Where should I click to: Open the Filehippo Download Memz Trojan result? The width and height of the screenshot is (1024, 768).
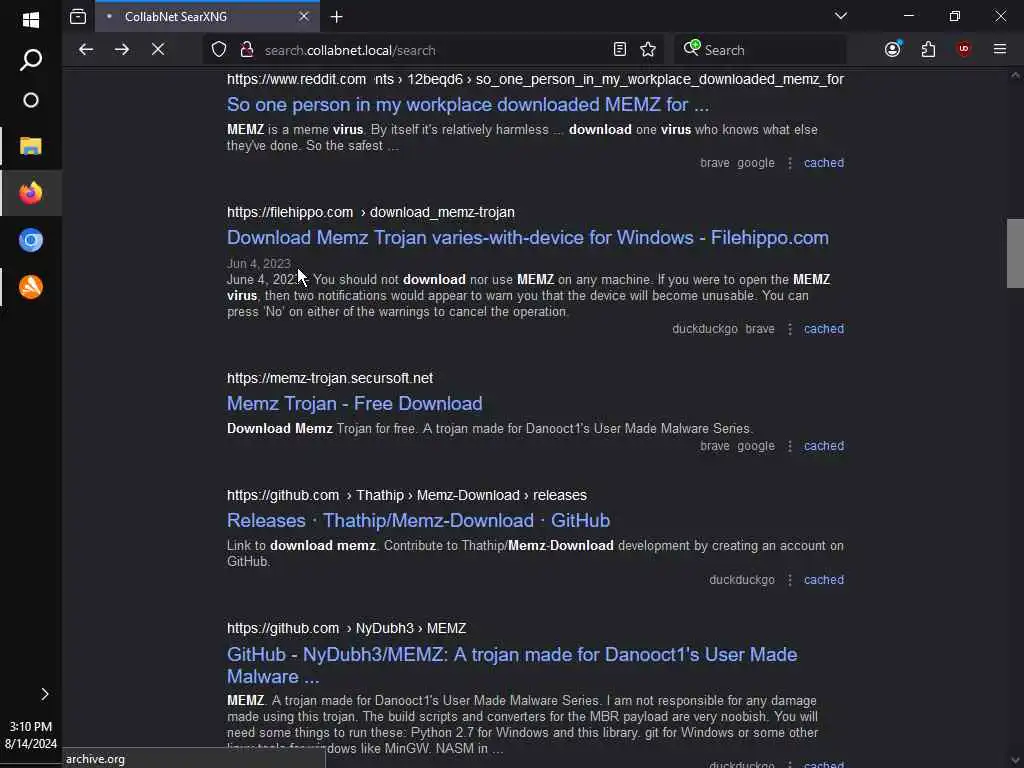coord(528,238)
